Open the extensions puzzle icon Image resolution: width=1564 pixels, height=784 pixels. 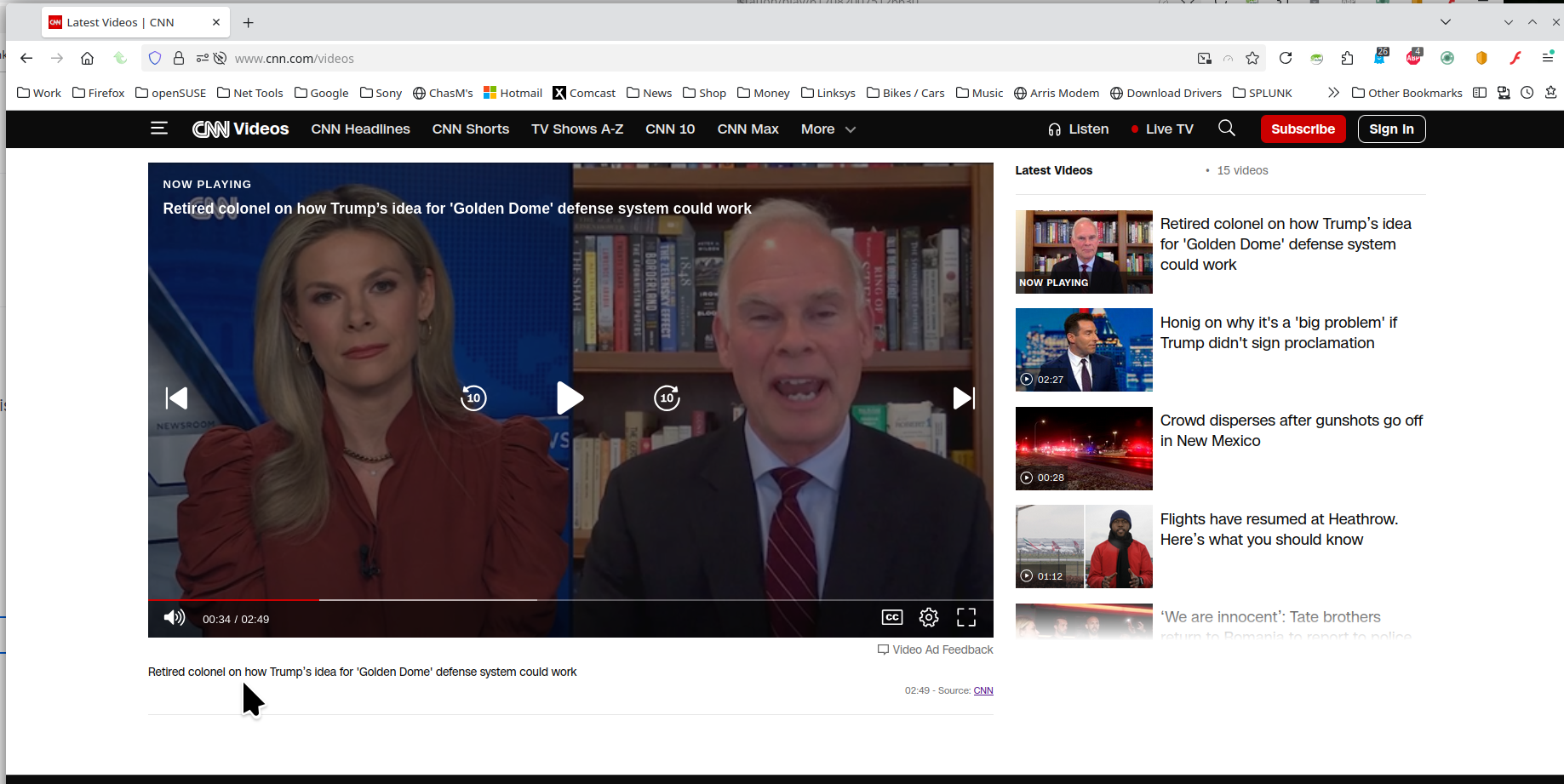point(1347,58)
